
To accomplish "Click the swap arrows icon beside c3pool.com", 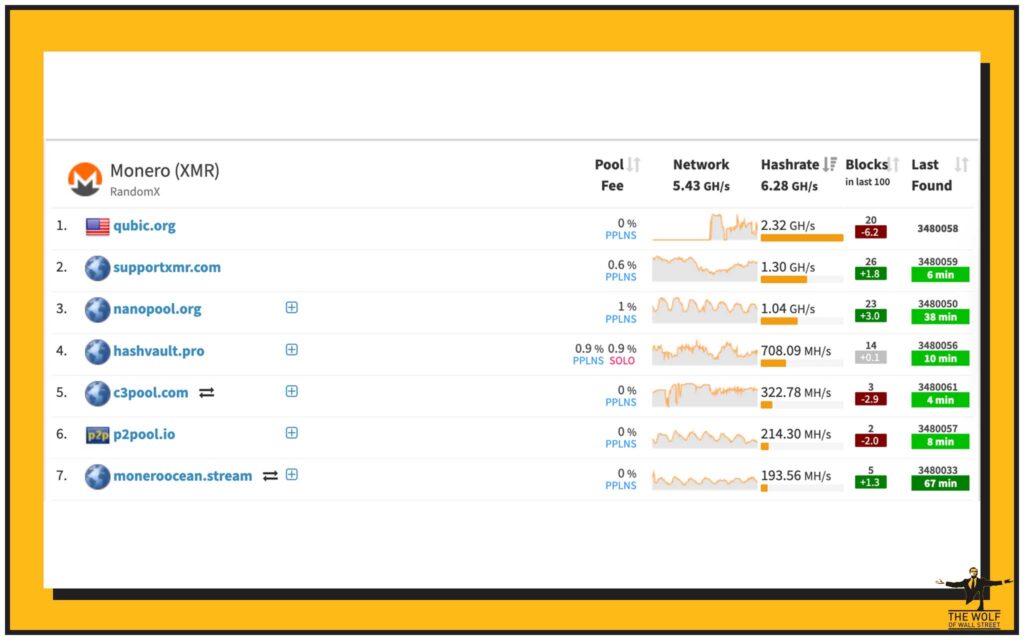I will tap(206, 392).
